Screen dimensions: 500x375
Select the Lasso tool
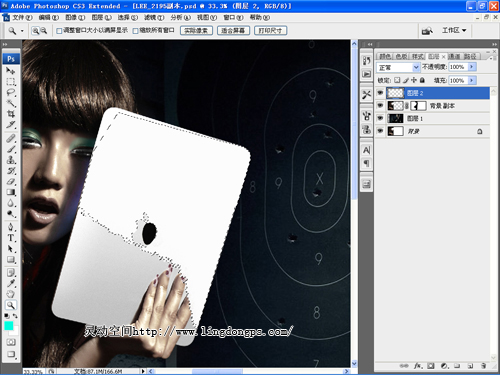(11, 92)
